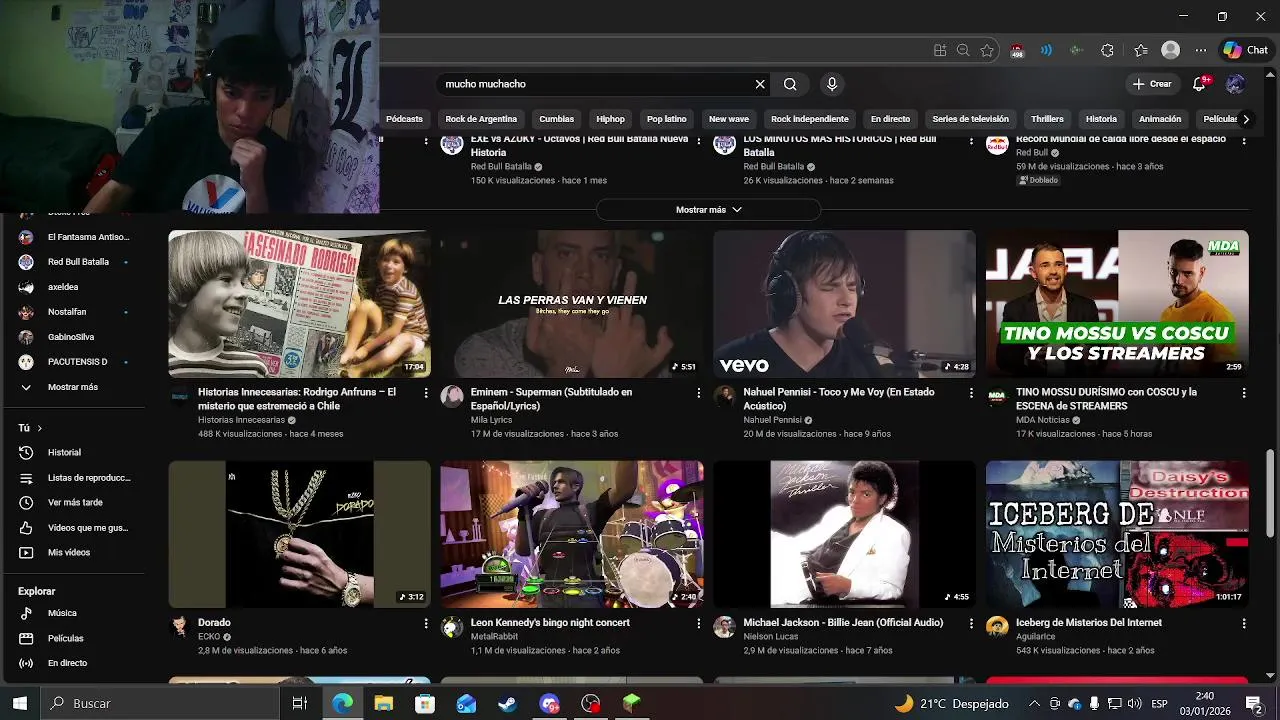Add page to favorites star icon
Image resolution: width=1280 pixels, height=720 pixels.
click(x=987, y=50)
